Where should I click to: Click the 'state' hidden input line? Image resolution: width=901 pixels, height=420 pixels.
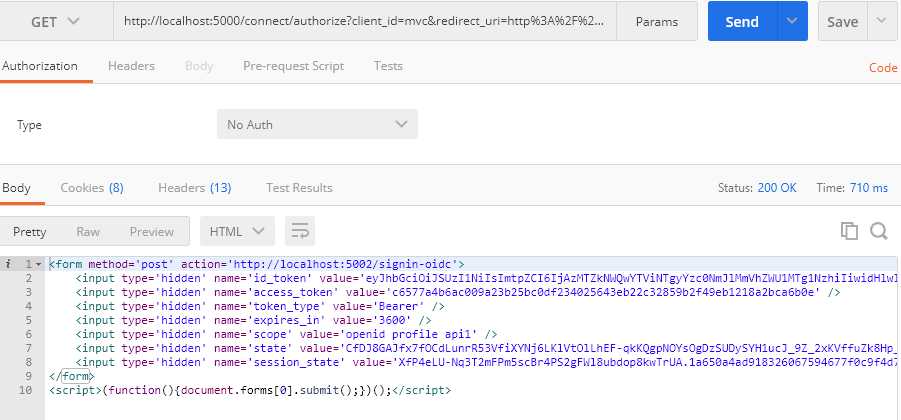[x=488, y=348]
